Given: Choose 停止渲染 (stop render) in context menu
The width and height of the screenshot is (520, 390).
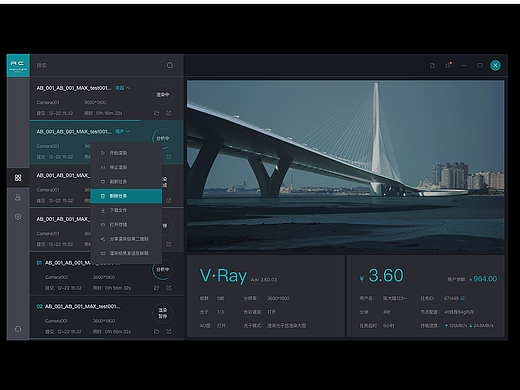Looking at the screenshot, I should [126, 167].
